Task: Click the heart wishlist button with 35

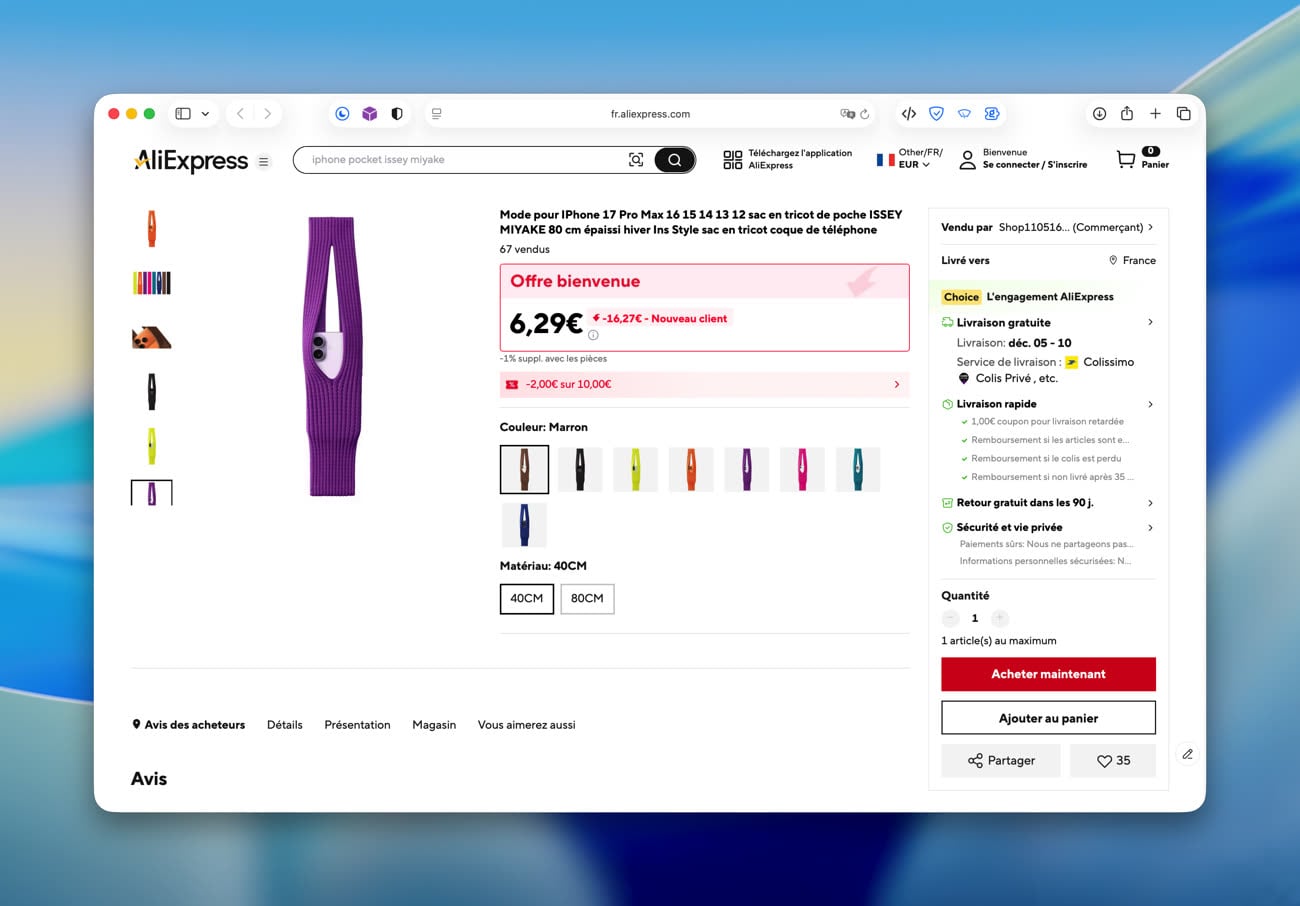Action: pos(1113,761)
